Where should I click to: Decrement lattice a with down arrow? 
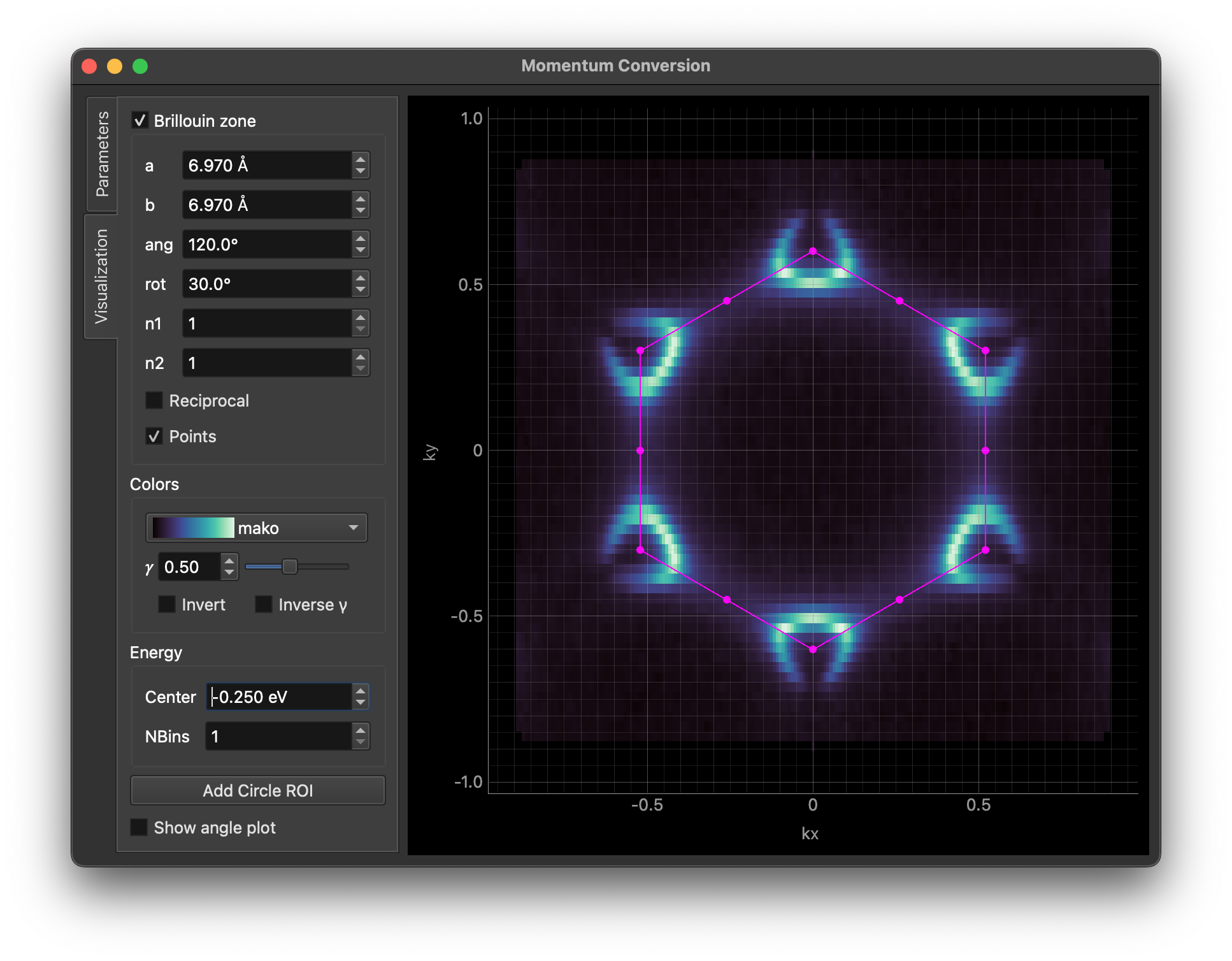361,172
